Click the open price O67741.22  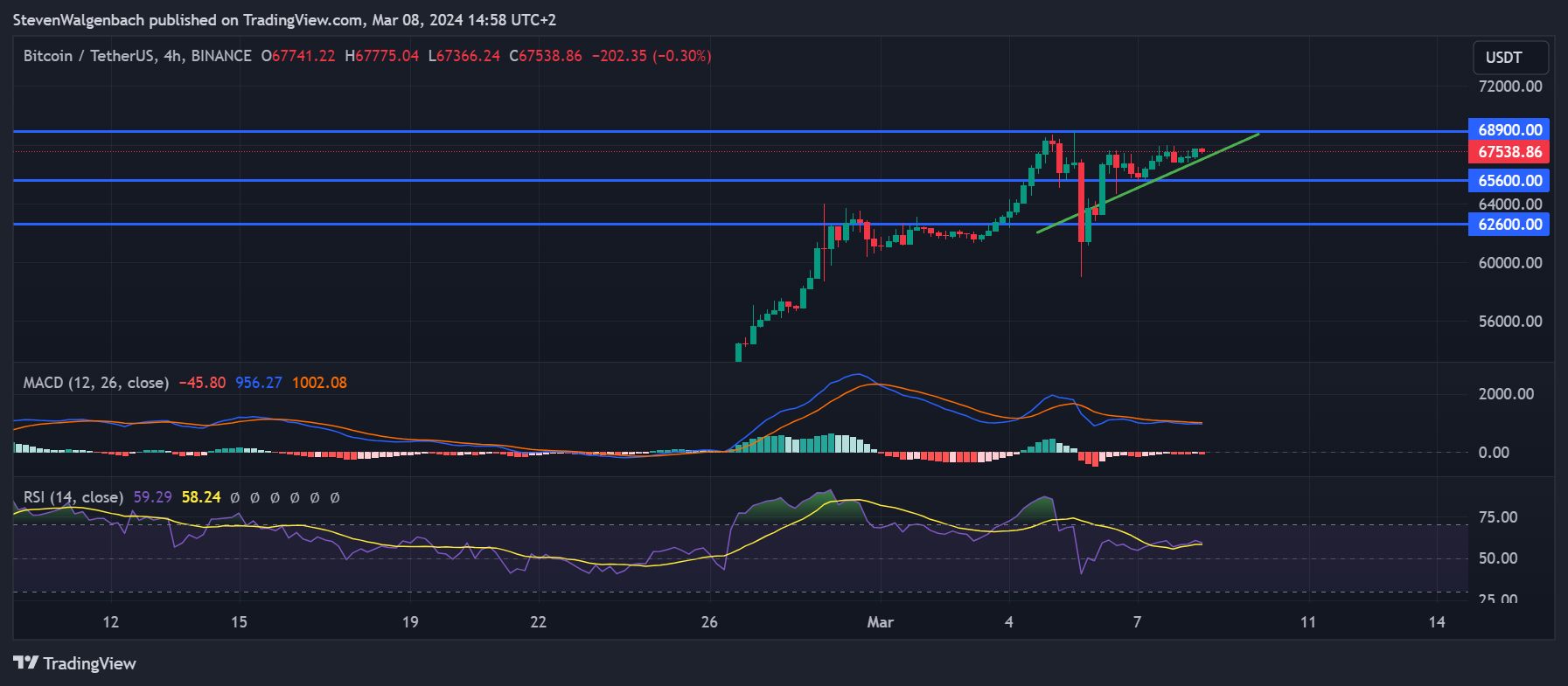tap(298, 56)
